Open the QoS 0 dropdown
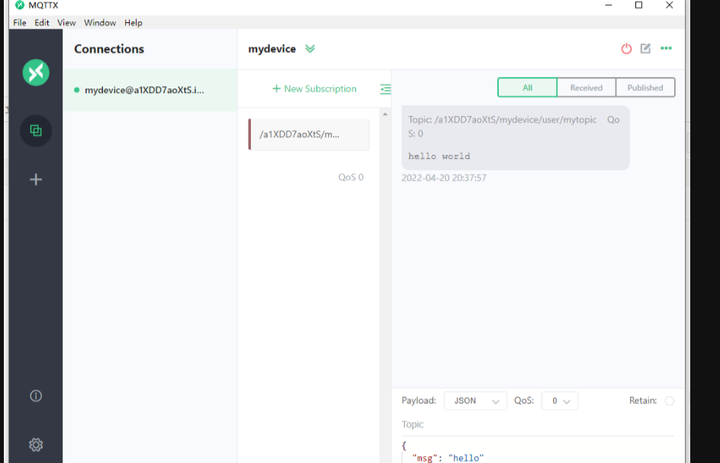Viewport: 720px width, 463px height. pos(560,401)
